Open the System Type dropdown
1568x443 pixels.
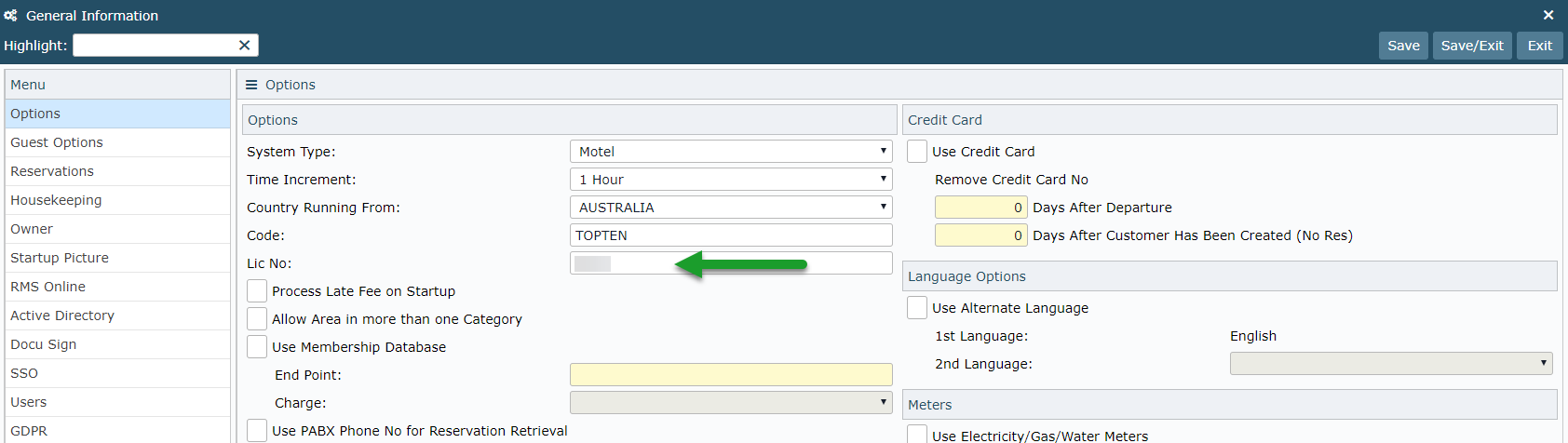tap(730, 152)
